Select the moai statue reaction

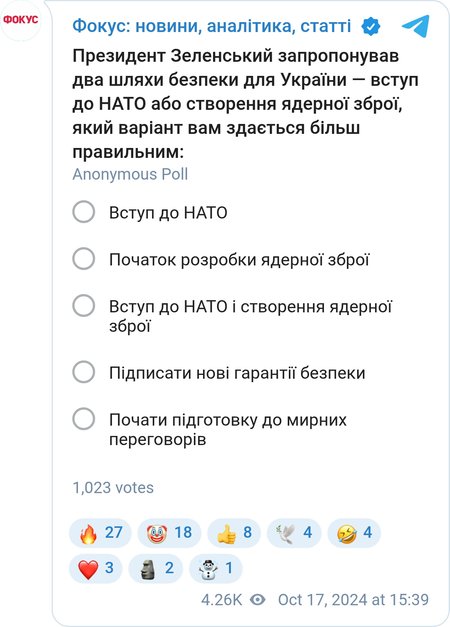click(156, 568)
